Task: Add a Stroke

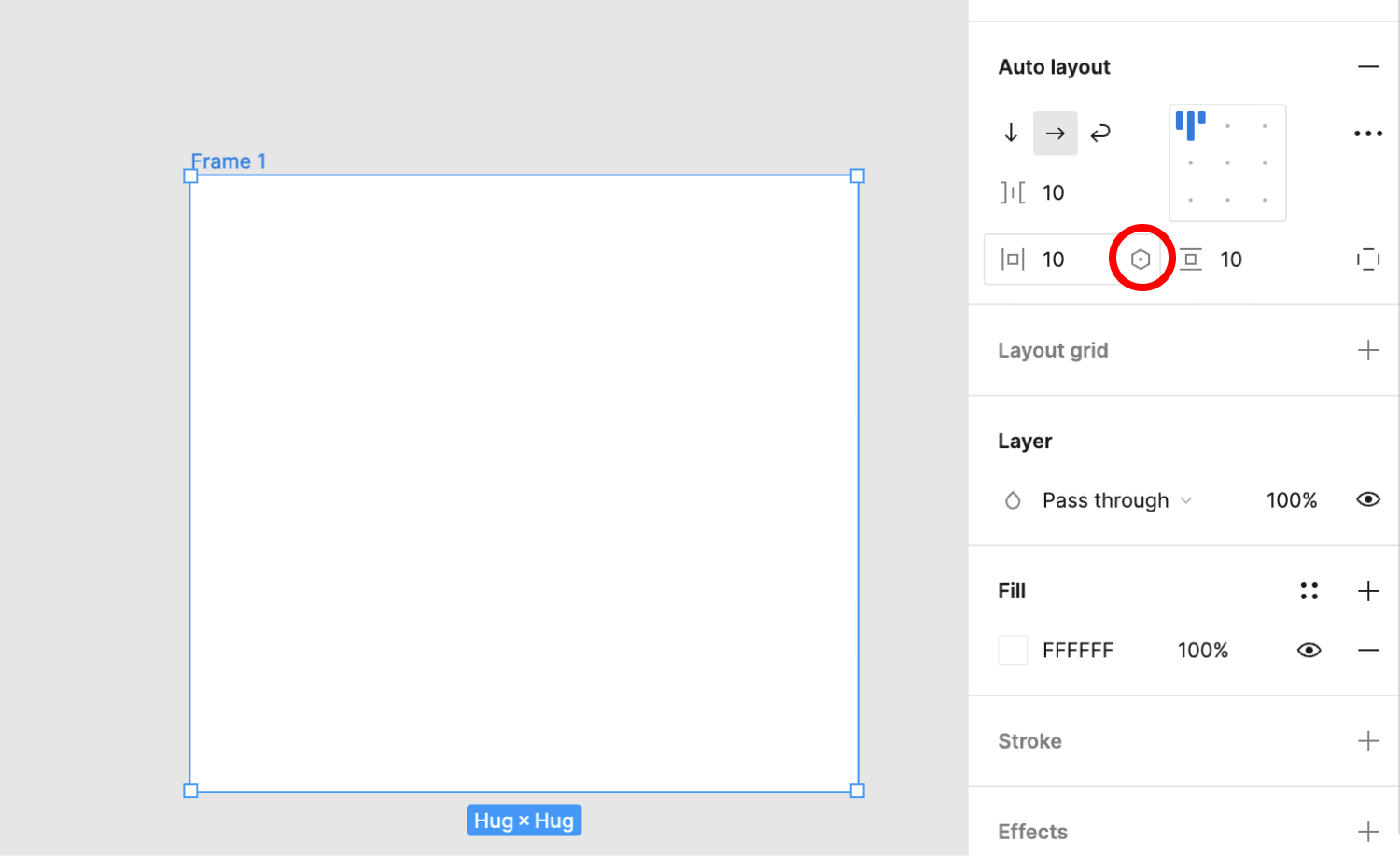Action: (x=1367, y=740)
